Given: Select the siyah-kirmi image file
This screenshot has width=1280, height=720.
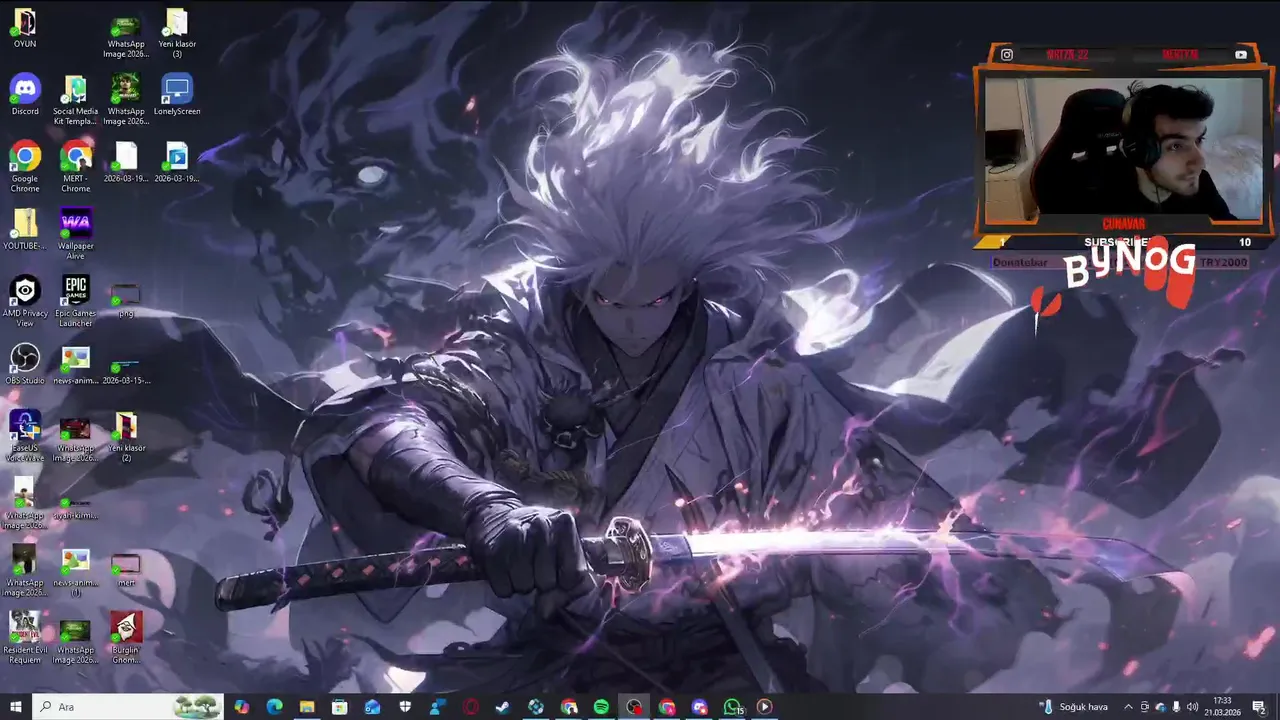Looking at the screenshot, I should click(76, 507).
